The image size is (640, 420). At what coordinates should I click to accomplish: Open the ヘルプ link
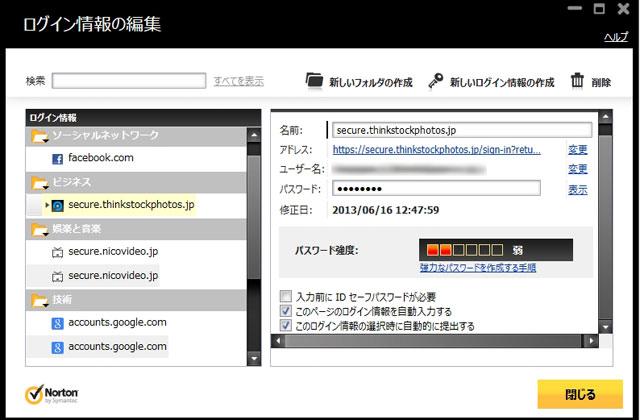(616, 37)
